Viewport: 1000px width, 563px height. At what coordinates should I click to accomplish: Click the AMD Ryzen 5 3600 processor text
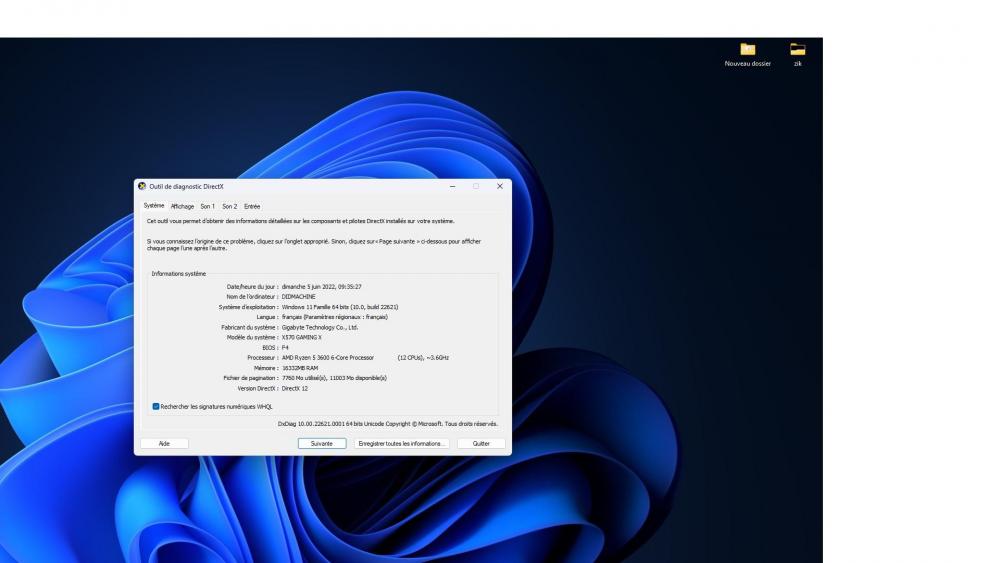[327, 357]
